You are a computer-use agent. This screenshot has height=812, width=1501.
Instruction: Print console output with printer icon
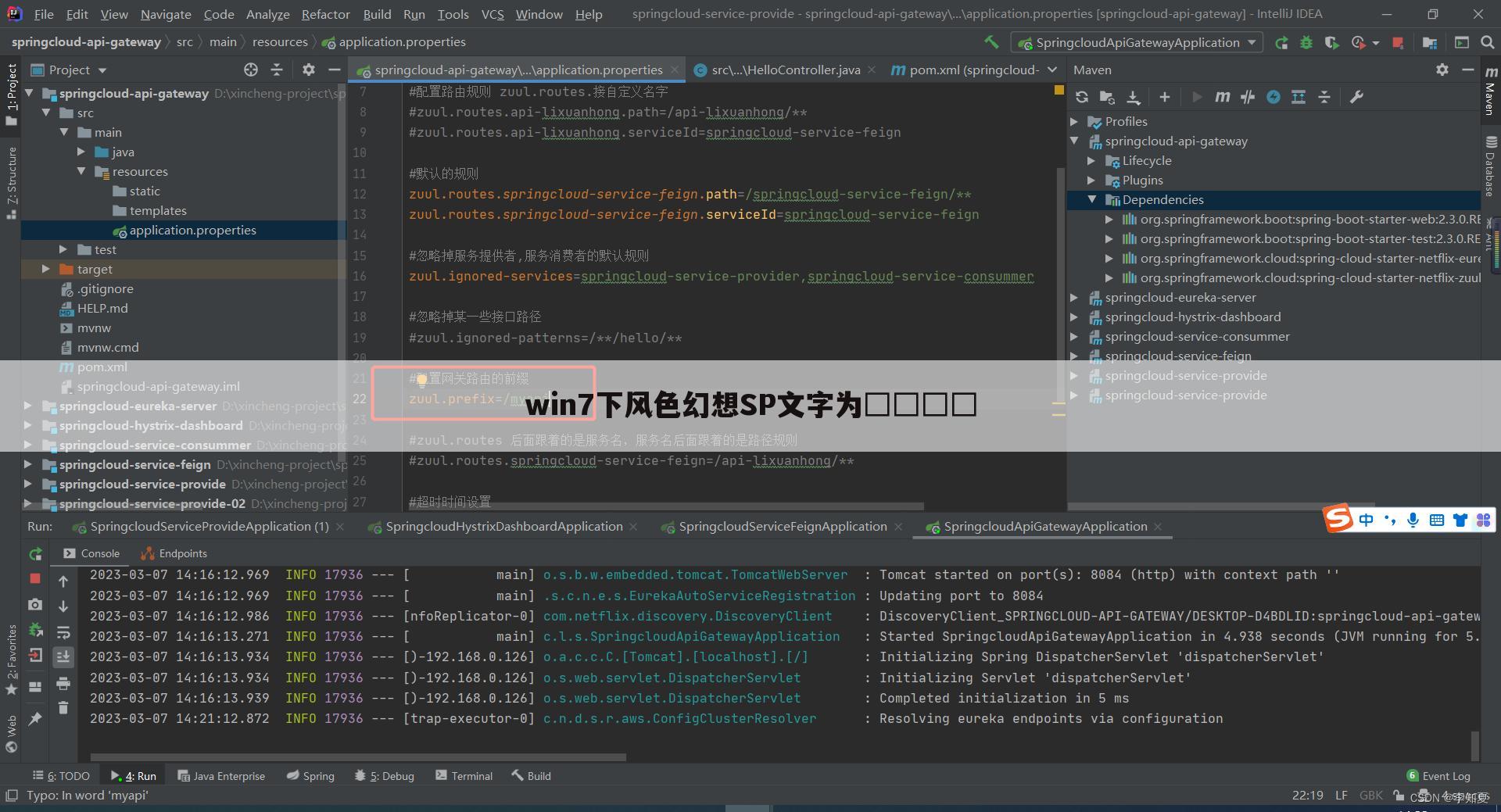pyautogui.click(x=63, y=684)
